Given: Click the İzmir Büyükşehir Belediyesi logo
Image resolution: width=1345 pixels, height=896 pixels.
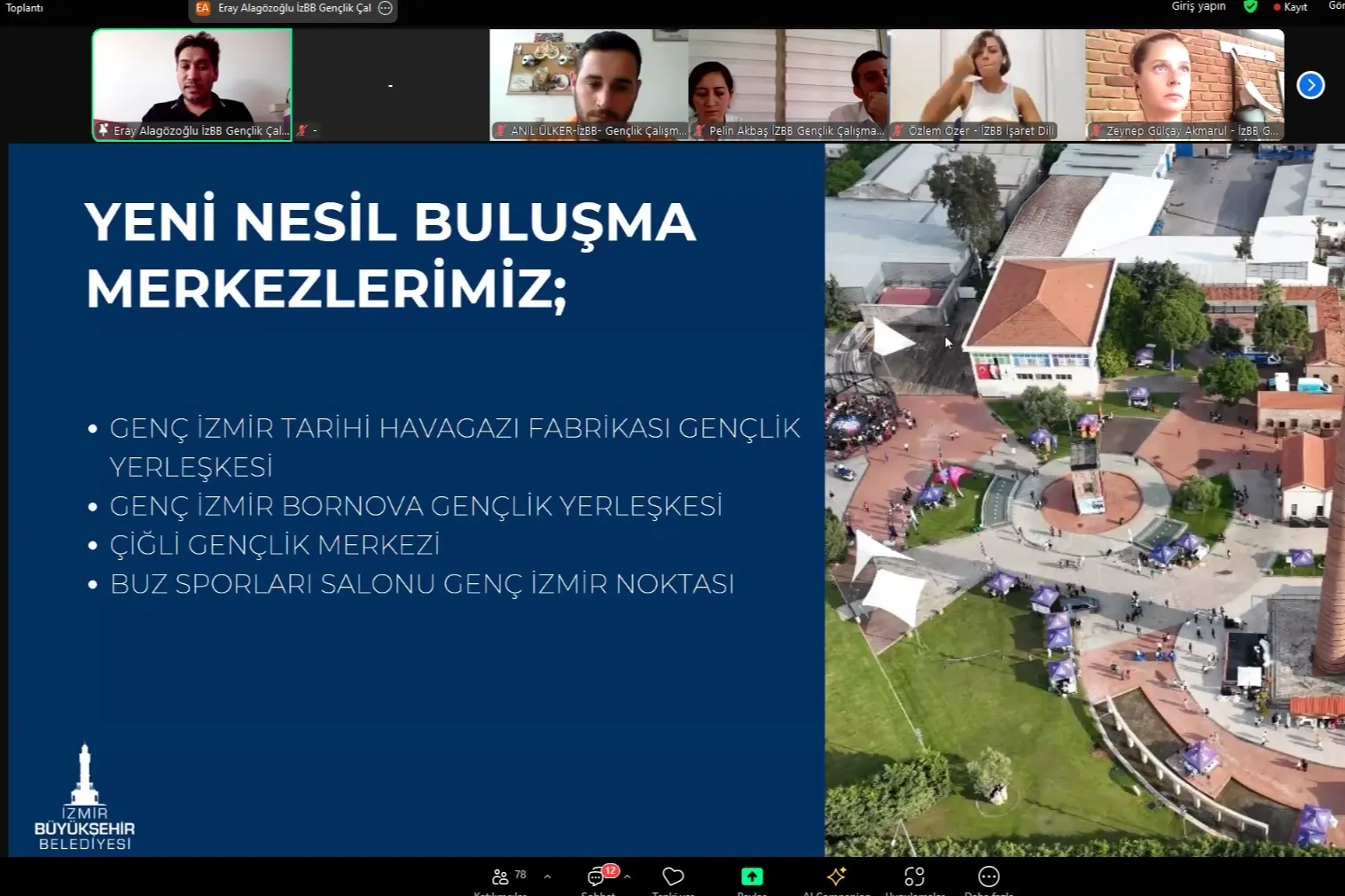Looking at the screenshot, I should pyautogui.click(x=84, y=798).
